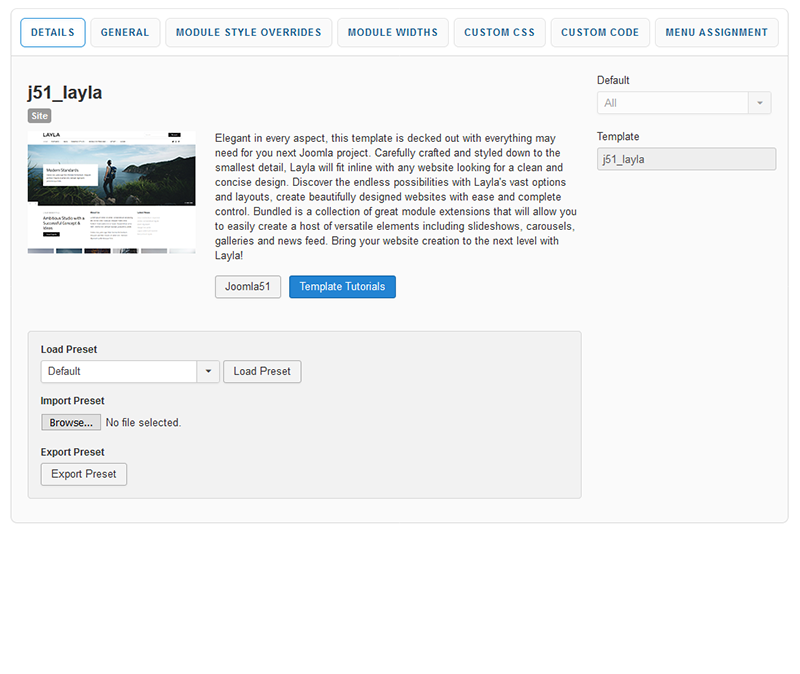Image resolution: width=800 pixels, height=674 pixels.
Task: Click the Template name field j51_layla
Action: click(686, 159)
